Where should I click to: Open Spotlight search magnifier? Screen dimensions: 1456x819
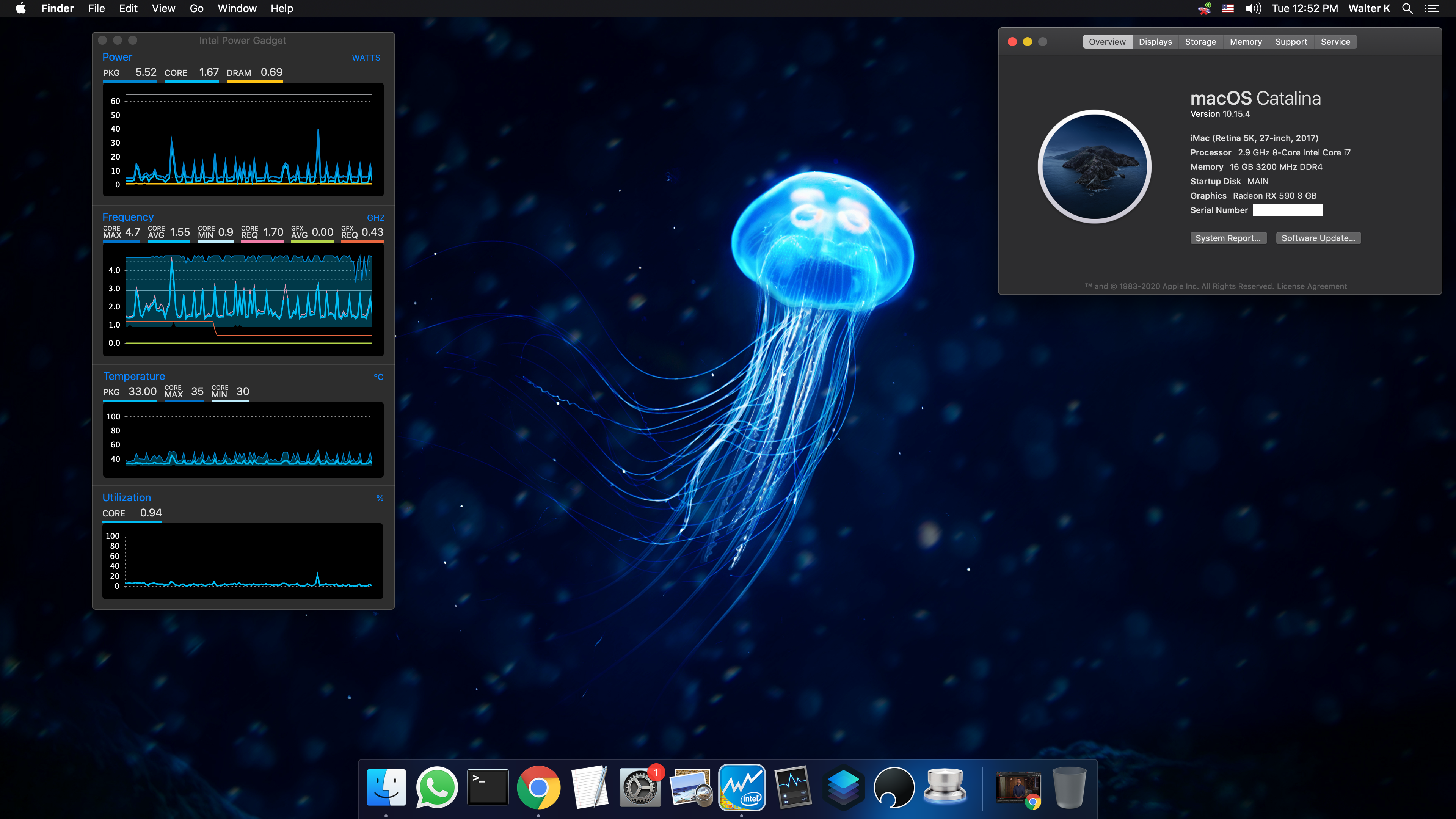pos(1407,8)
